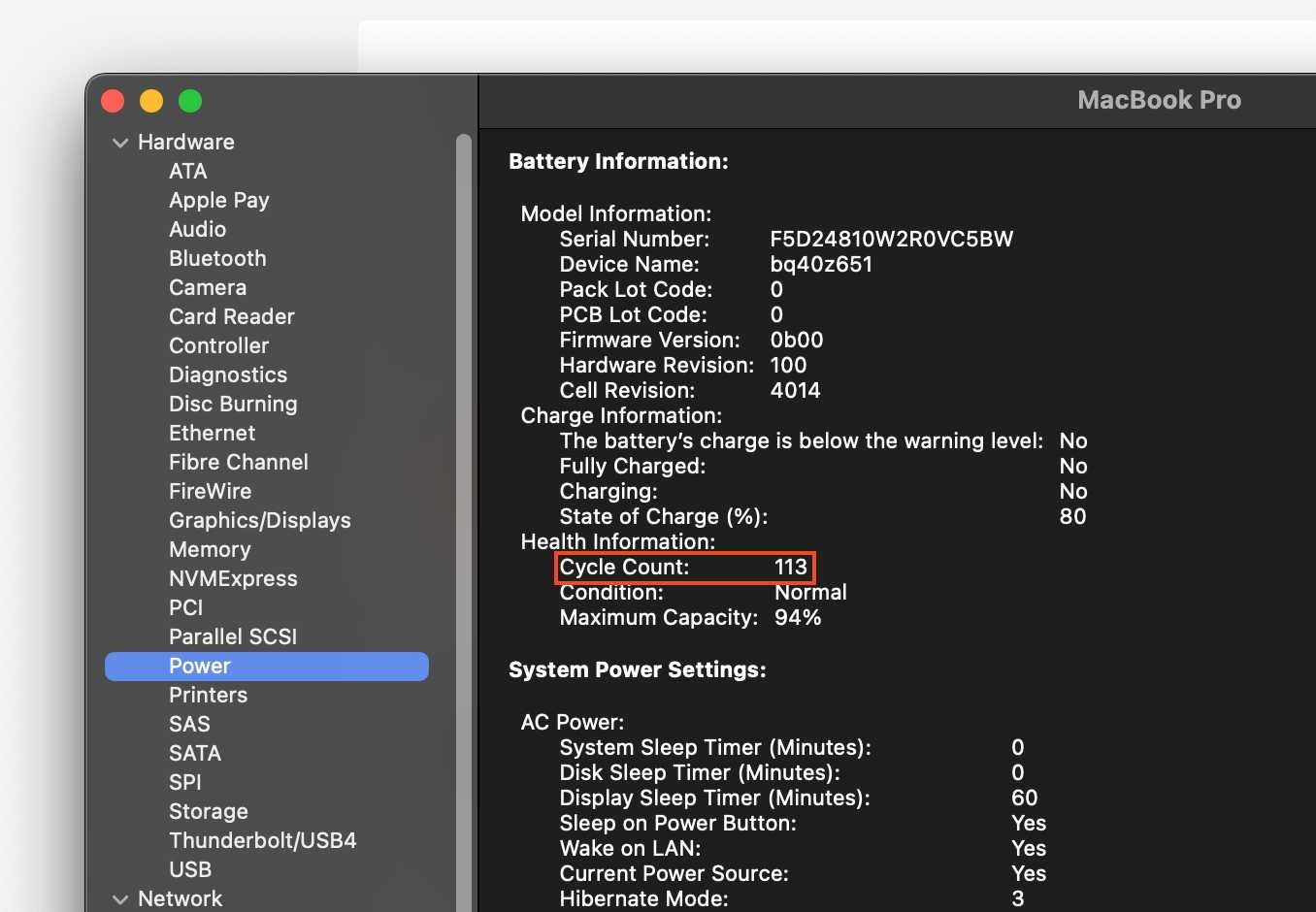The height and width of the screenshot is (912, 1316).
Task: Click device name value bq40z651
Action: tap(821, 264)
